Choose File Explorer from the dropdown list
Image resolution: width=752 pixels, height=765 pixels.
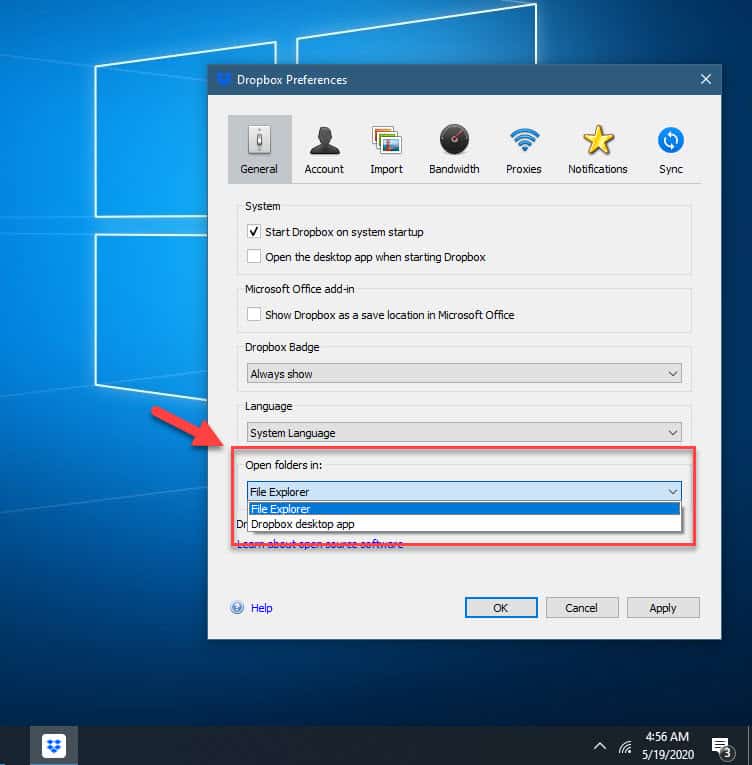464,509
